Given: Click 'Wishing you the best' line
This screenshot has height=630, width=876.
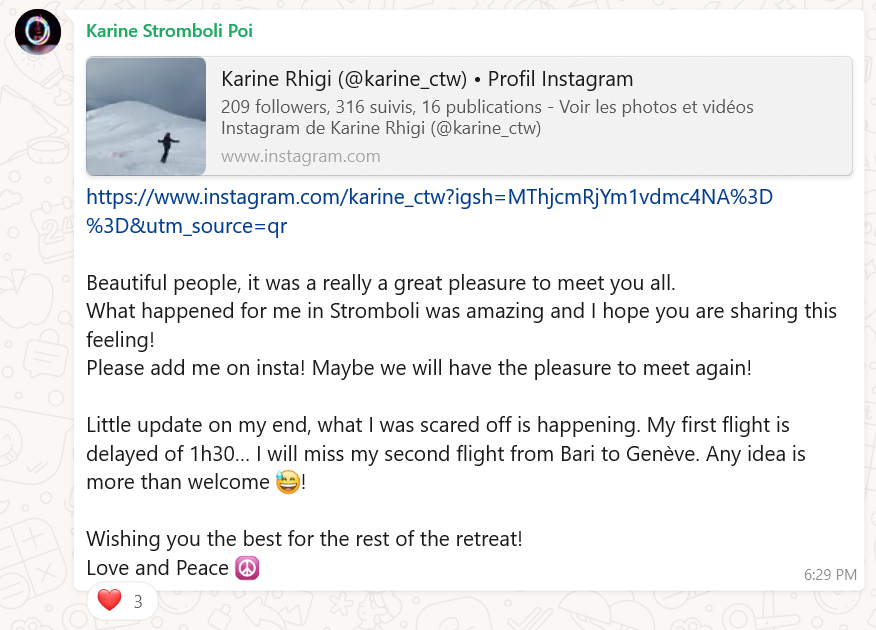Looking at the screenshot, I should pos(304,539).
